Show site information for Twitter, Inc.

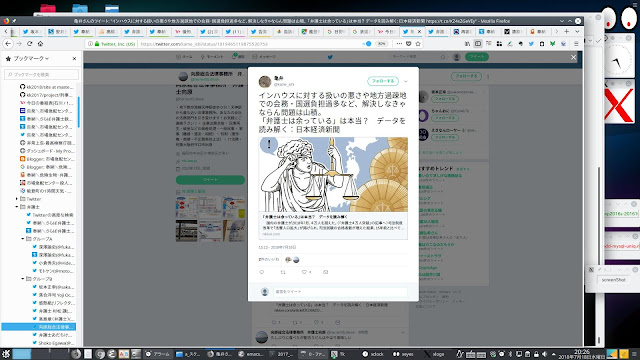(90, 44)
